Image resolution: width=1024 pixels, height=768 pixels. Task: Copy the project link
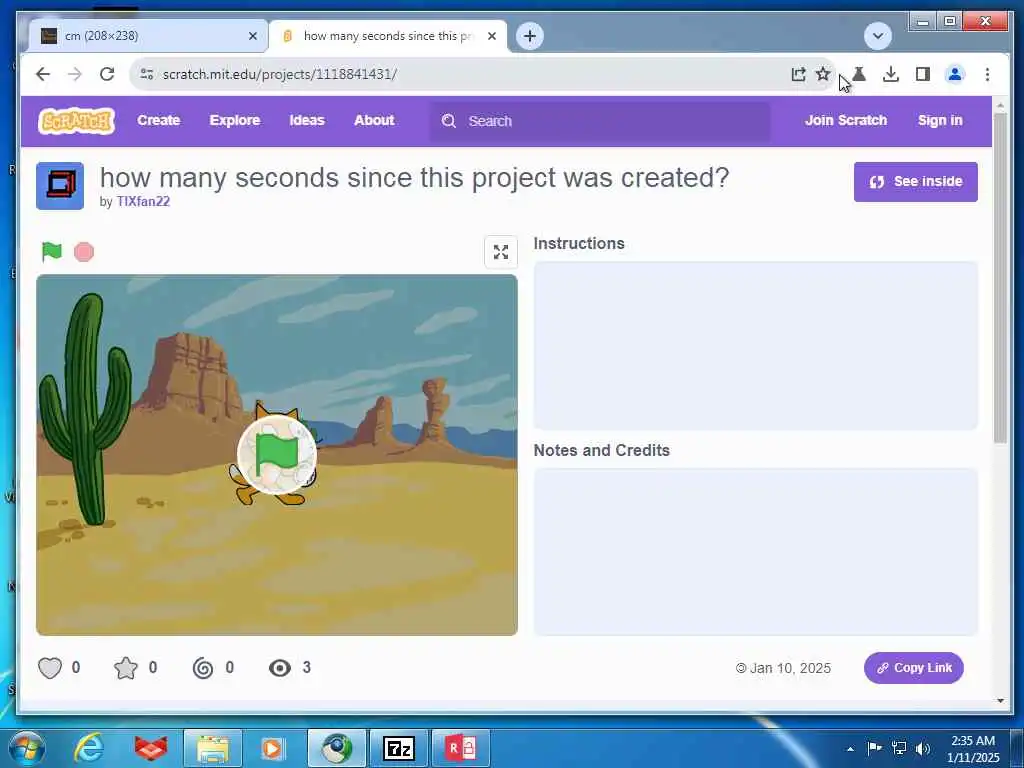pyautogui.click(x=914, y=667)
